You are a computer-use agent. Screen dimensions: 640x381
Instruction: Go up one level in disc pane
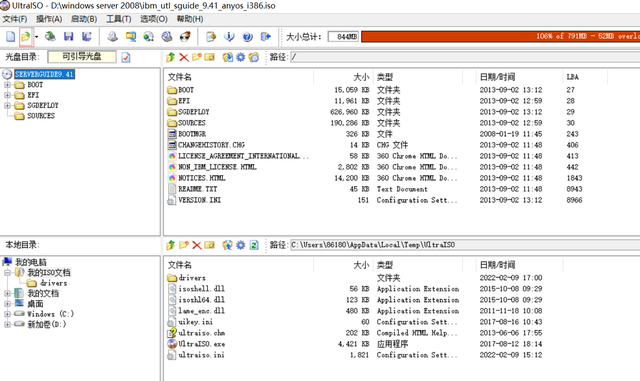[x=171, y=57]
